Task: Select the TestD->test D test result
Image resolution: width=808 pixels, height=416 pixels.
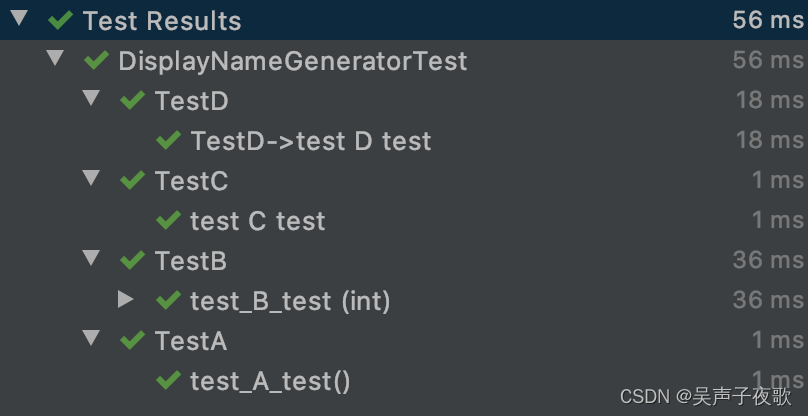Action: (310, 141)
